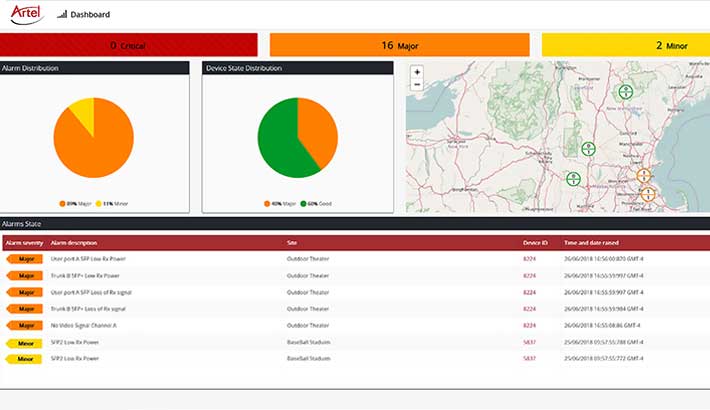Sort table by Site column header
This screenshot has height=410, width=710.
[292, 243]
